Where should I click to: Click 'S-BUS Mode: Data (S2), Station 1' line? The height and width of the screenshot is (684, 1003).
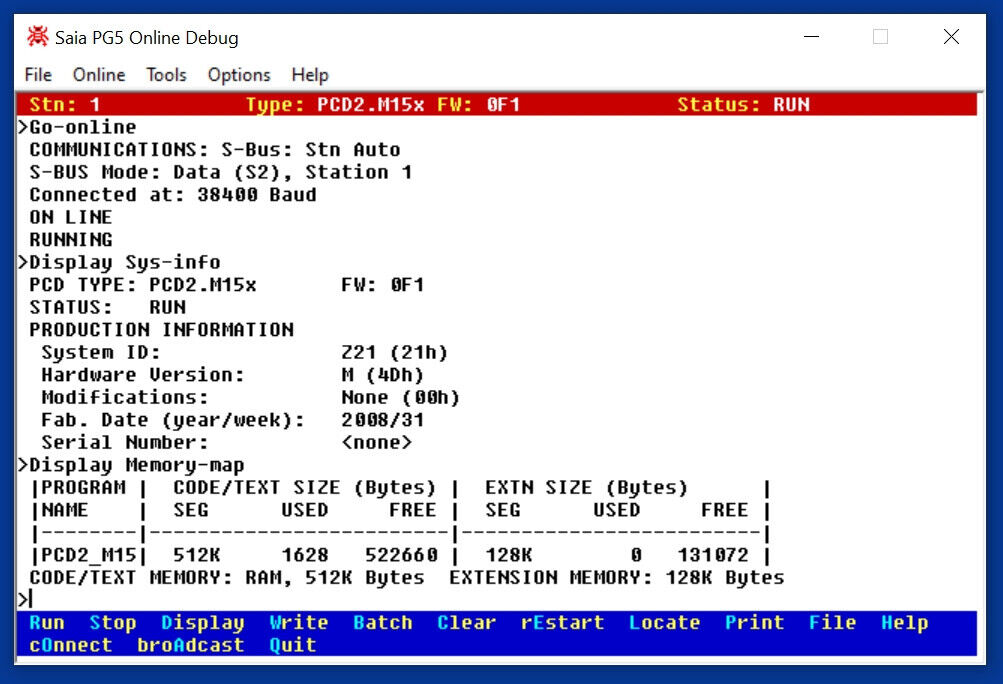tap(221, 172)
